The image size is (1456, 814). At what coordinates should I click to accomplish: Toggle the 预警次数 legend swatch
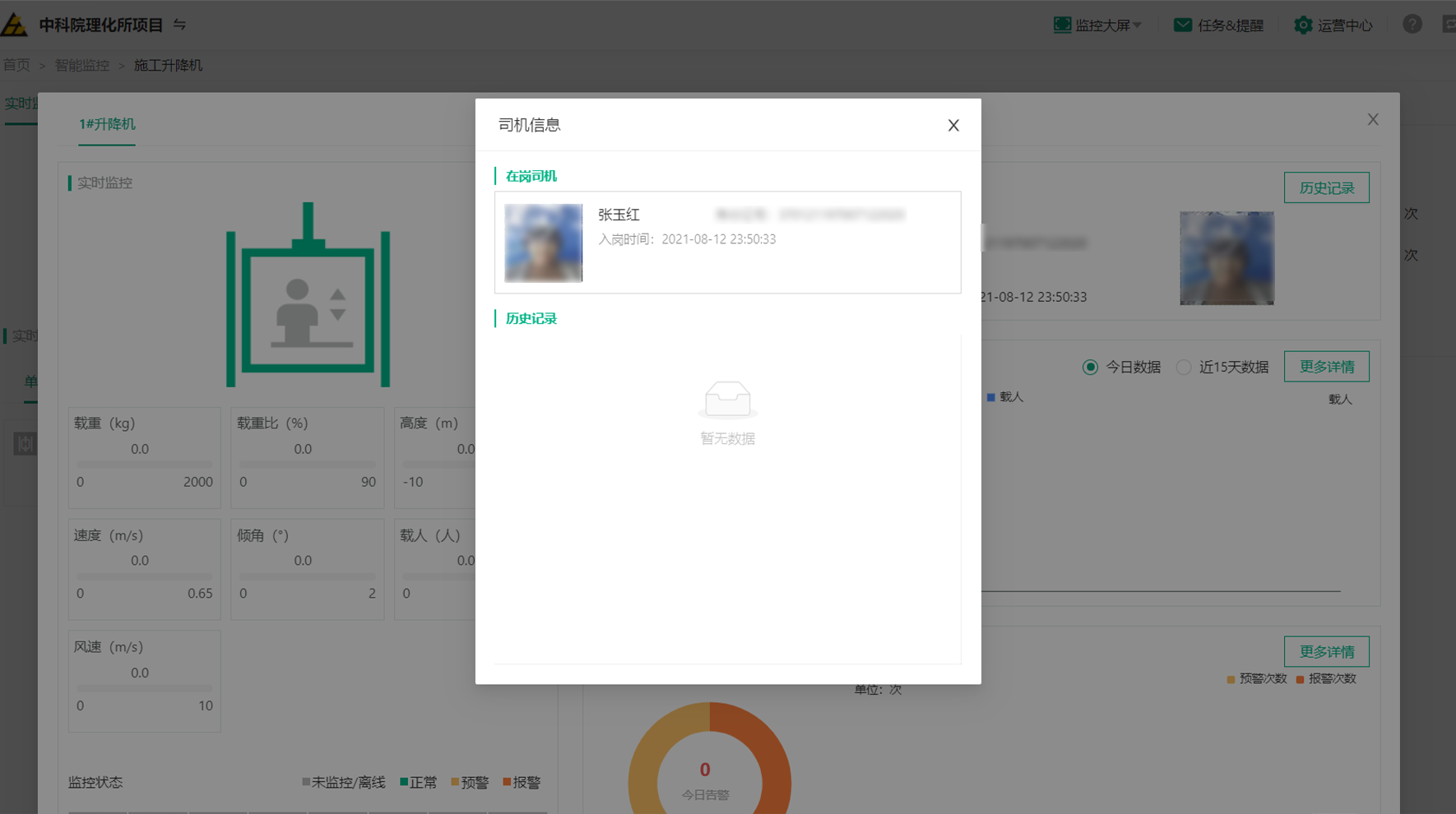tap(1231, 679)
